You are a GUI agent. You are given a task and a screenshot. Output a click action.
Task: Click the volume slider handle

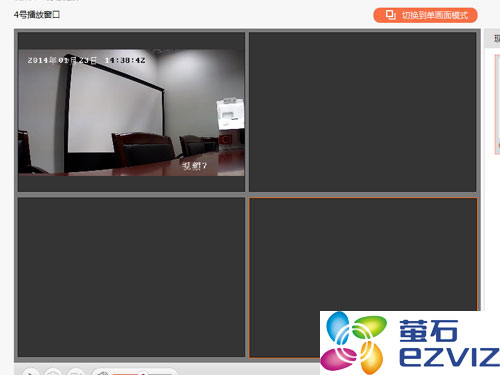point(143,373)
